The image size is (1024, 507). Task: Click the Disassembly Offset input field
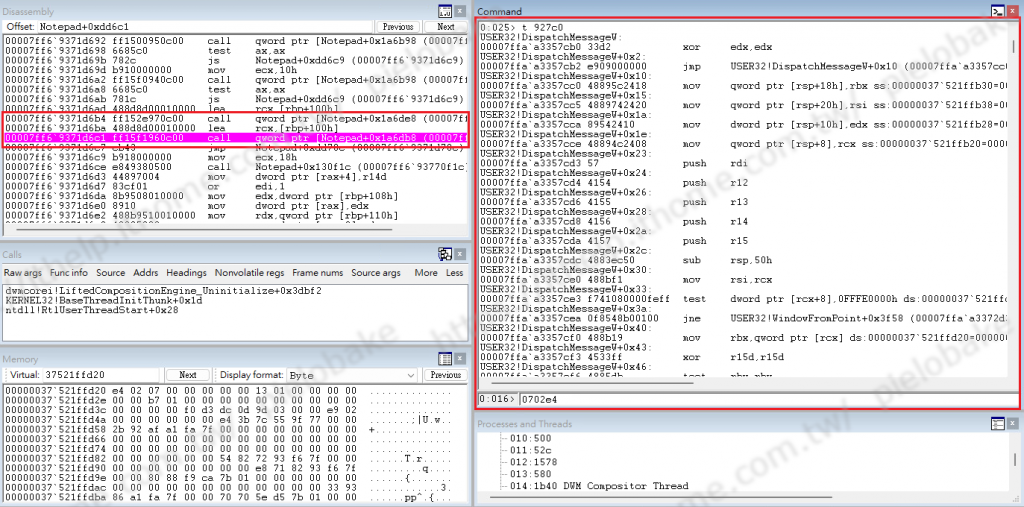[x=206, y=27]
